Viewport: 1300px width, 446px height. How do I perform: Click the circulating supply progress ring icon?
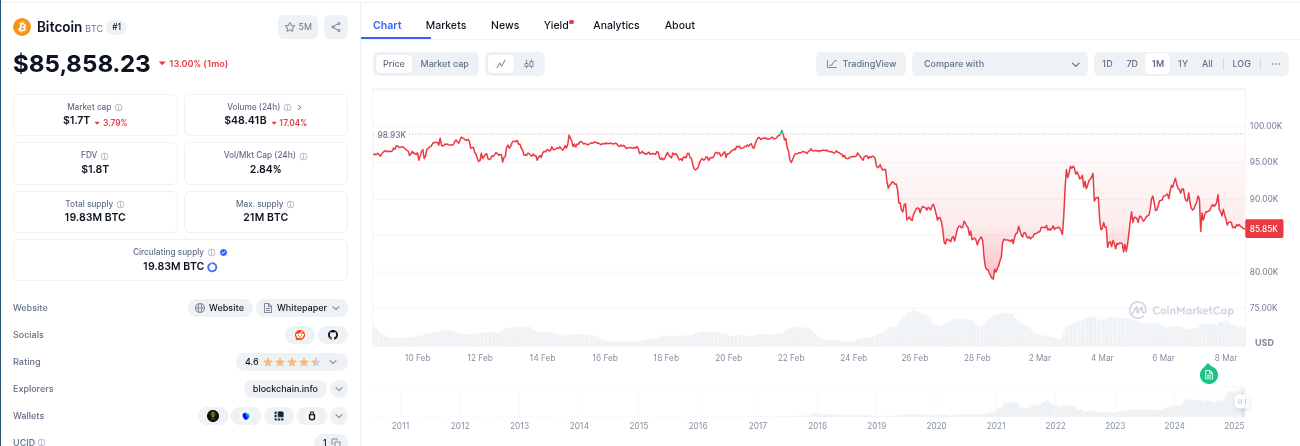coord(212,267)
